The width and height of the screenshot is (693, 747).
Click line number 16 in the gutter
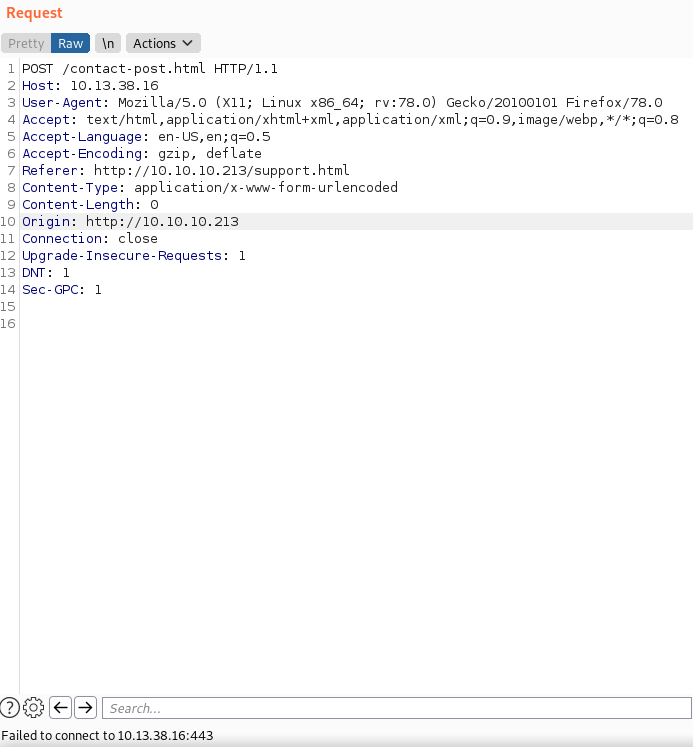point(8,323)
